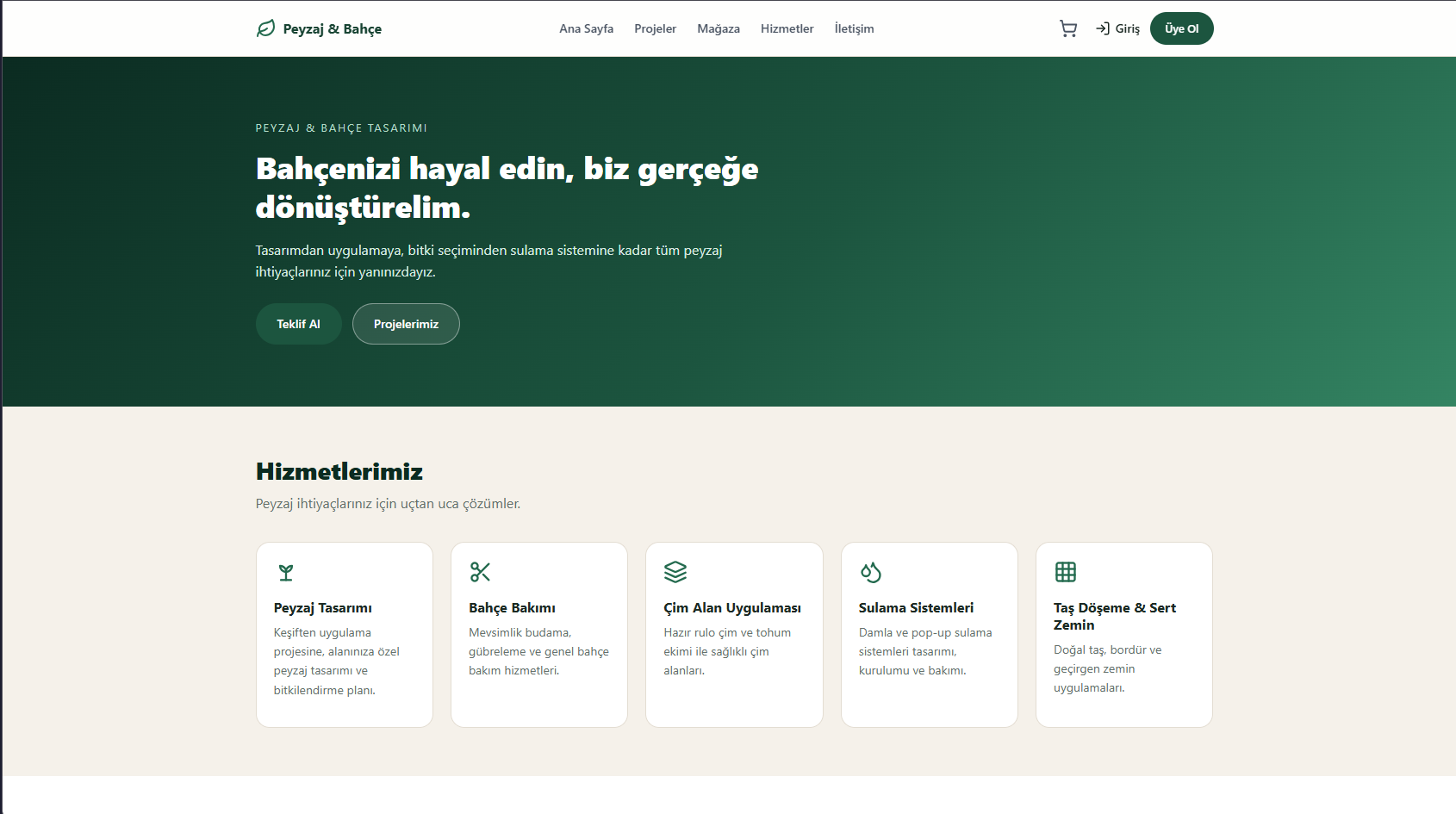Screen dimensions: 1456x814
Task: Open the shopping cart
Action: pyautogui.click(x=1068, y=28)
